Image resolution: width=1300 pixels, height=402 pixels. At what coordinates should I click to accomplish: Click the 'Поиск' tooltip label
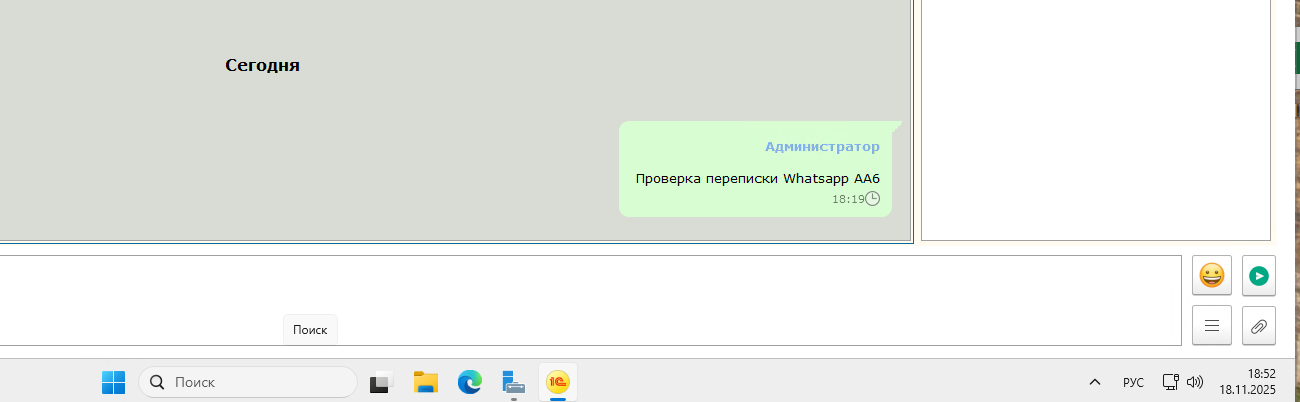pyautogui.click(x=310, y=330)
